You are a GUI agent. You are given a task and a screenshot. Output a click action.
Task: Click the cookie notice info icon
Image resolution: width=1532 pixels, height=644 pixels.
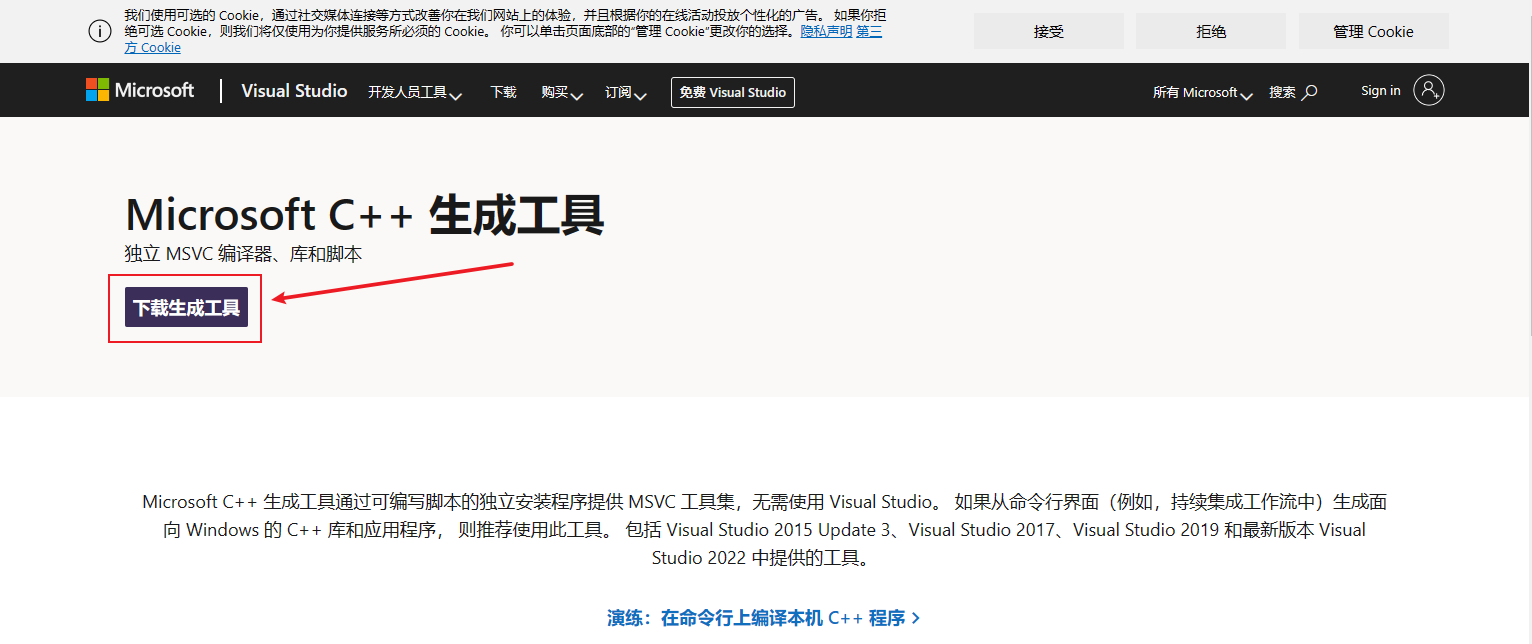[x=100, y=31]
